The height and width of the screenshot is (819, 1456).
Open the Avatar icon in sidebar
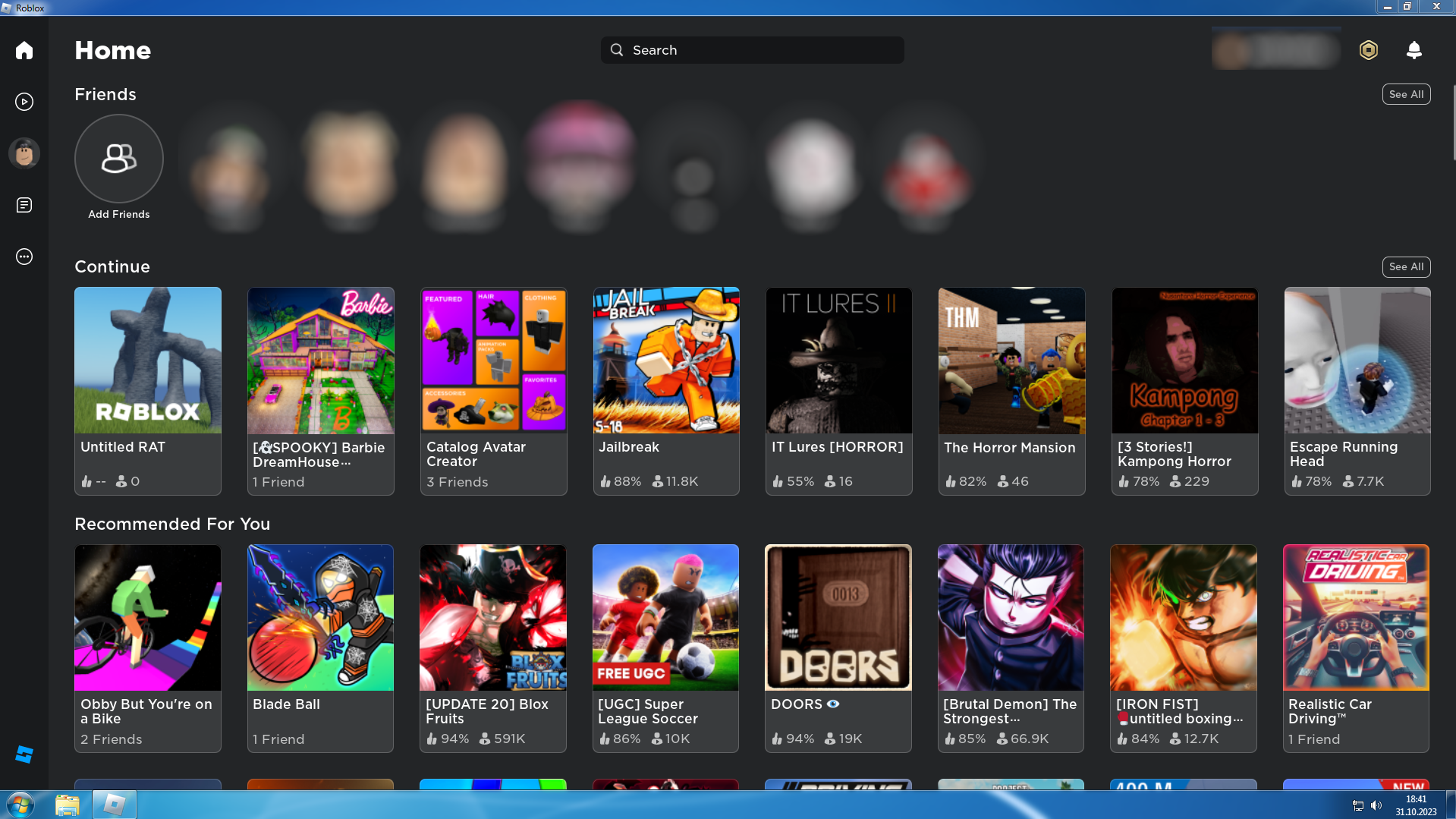coord(24,153)
